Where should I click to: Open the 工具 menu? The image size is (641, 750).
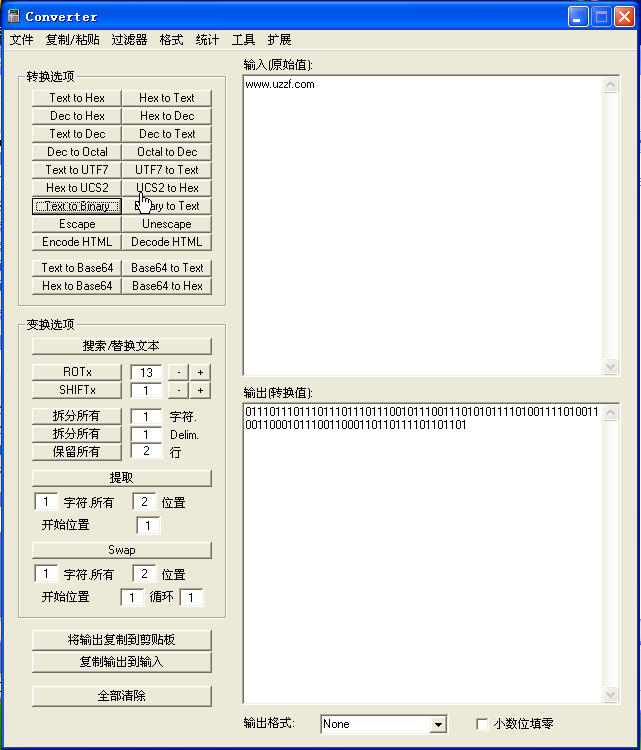coord(243,40)
